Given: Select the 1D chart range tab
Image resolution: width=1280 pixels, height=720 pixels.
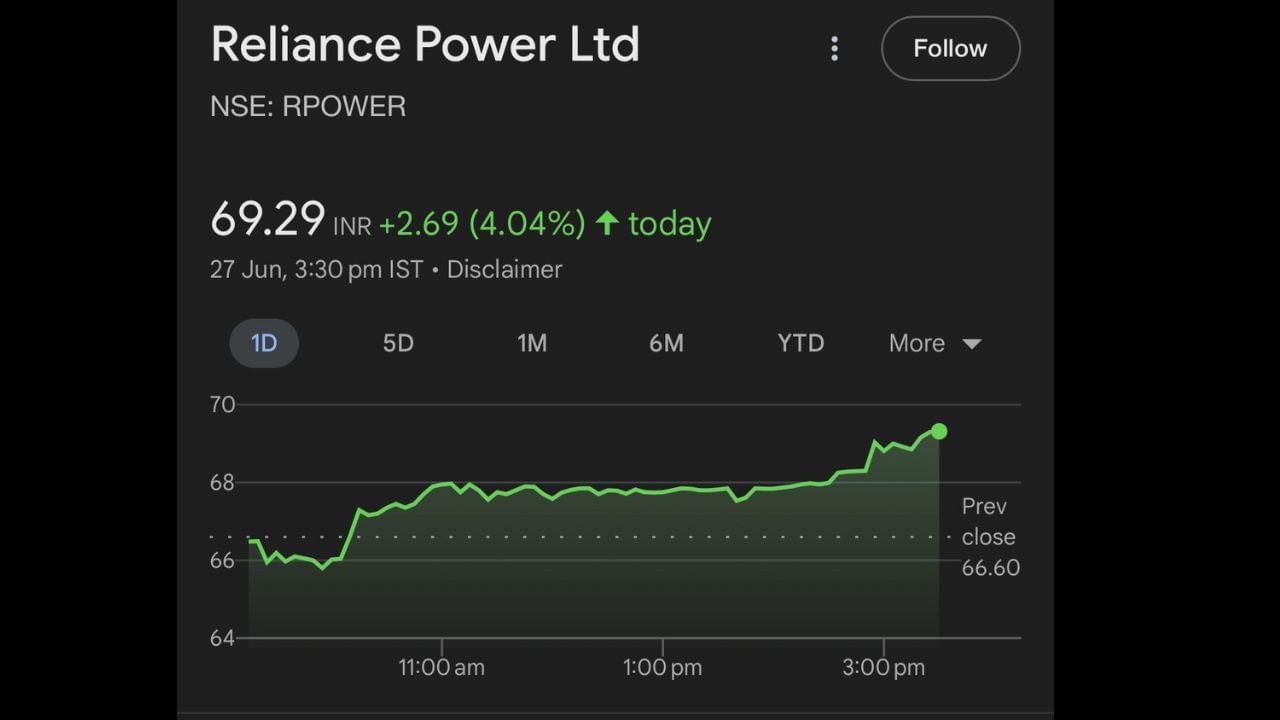Looking at the screenshot, I should click(x=264, y=343).
